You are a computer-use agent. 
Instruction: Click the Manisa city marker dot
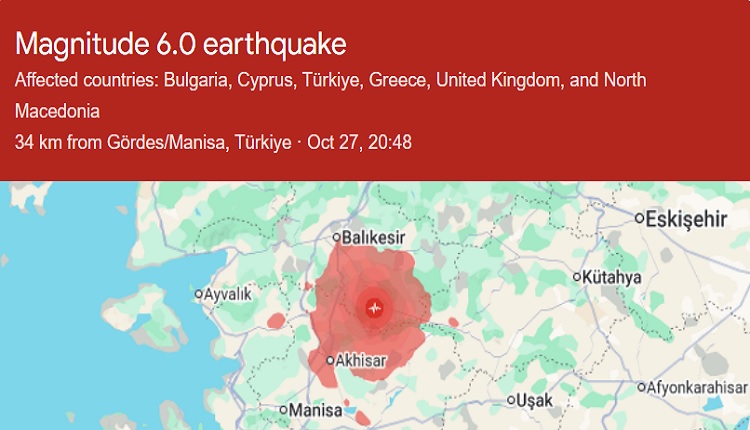pos(283,409)
